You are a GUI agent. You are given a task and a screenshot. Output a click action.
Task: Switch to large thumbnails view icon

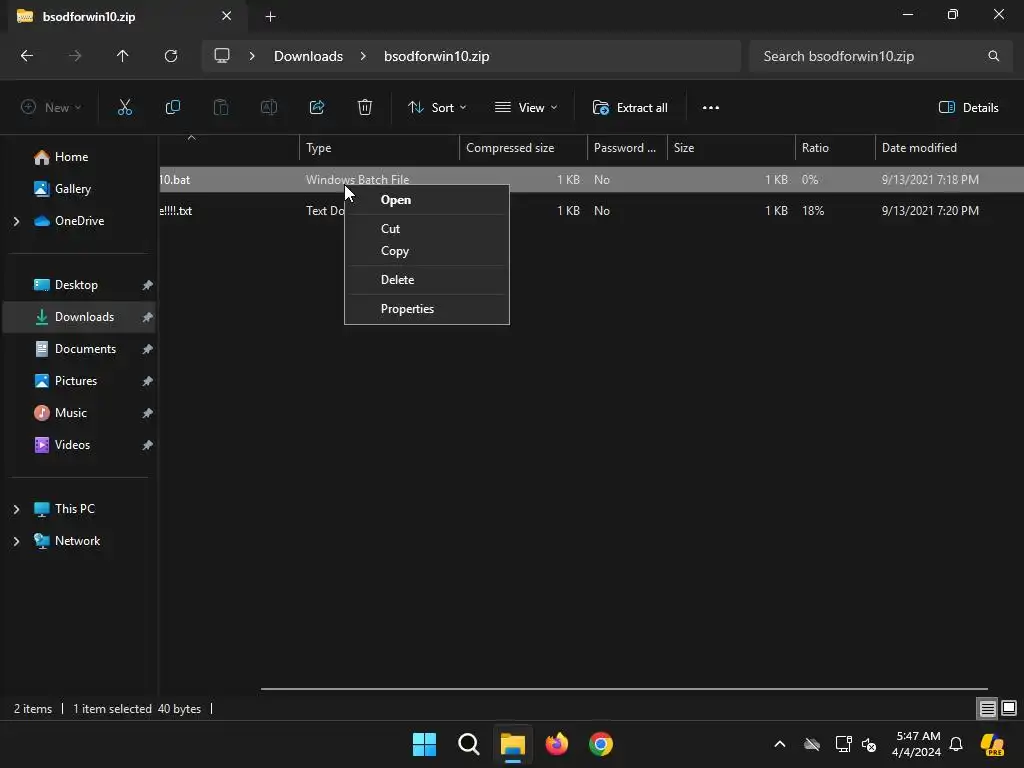(1009, 708)
